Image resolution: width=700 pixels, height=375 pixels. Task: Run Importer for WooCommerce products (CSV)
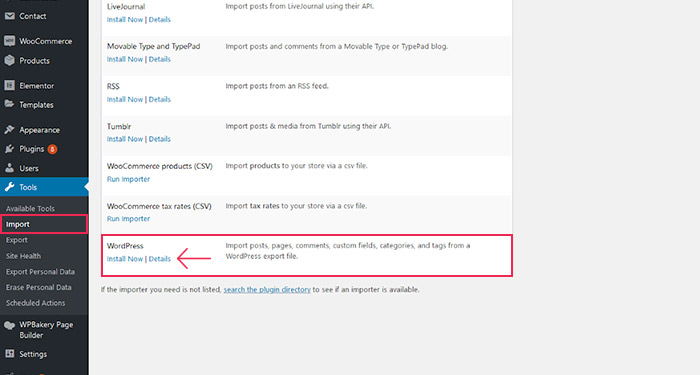pos(128,179)
